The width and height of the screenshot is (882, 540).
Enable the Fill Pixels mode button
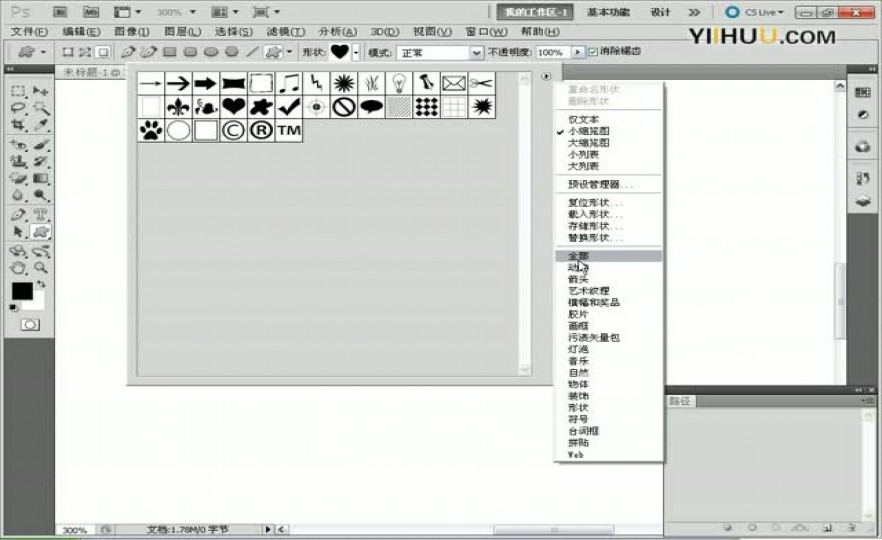(x=103, y=52)
